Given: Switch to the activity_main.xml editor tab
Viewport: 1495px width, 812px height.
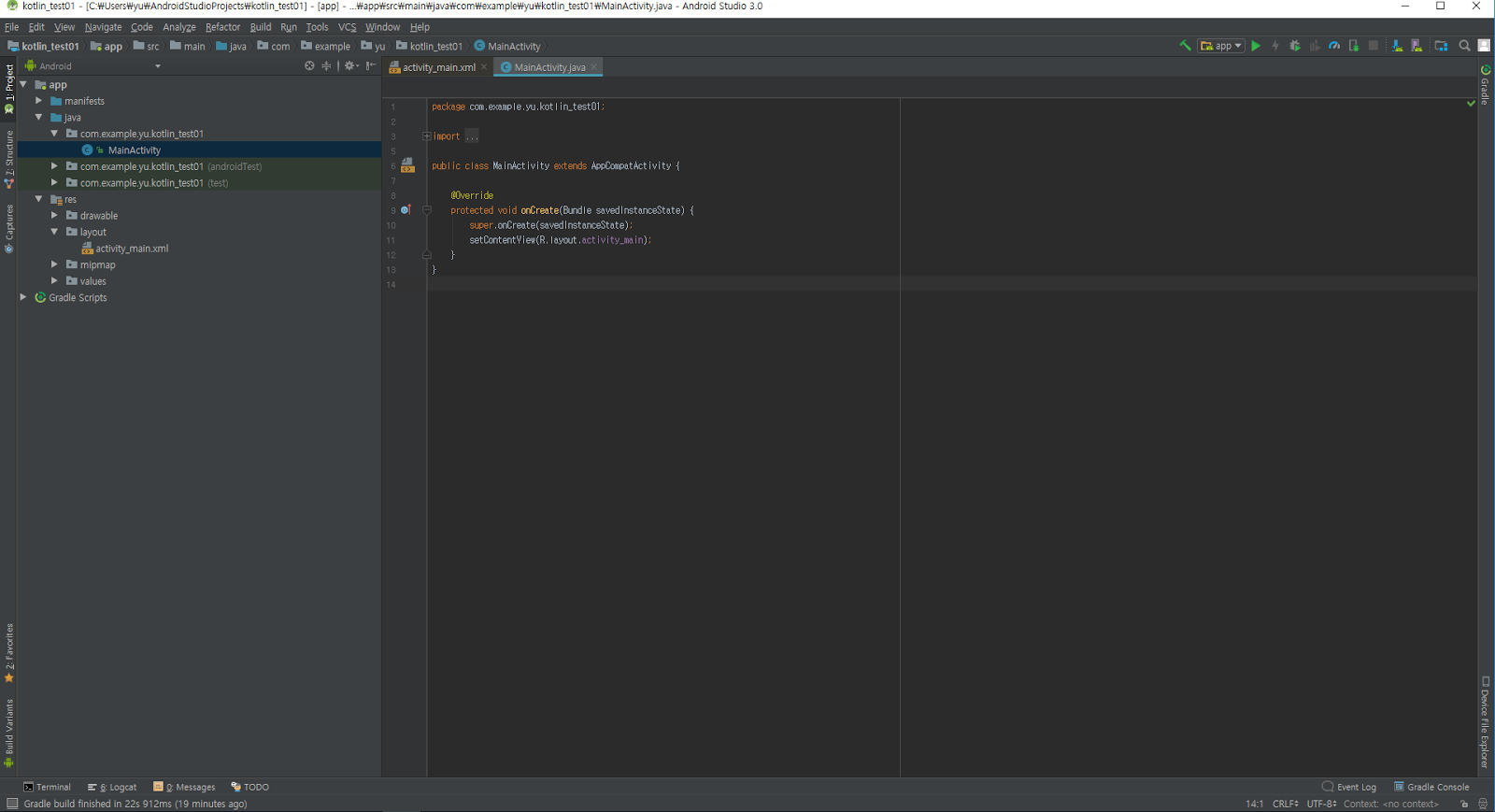Looking at the screenshot, I should click(x=438, y=67).
